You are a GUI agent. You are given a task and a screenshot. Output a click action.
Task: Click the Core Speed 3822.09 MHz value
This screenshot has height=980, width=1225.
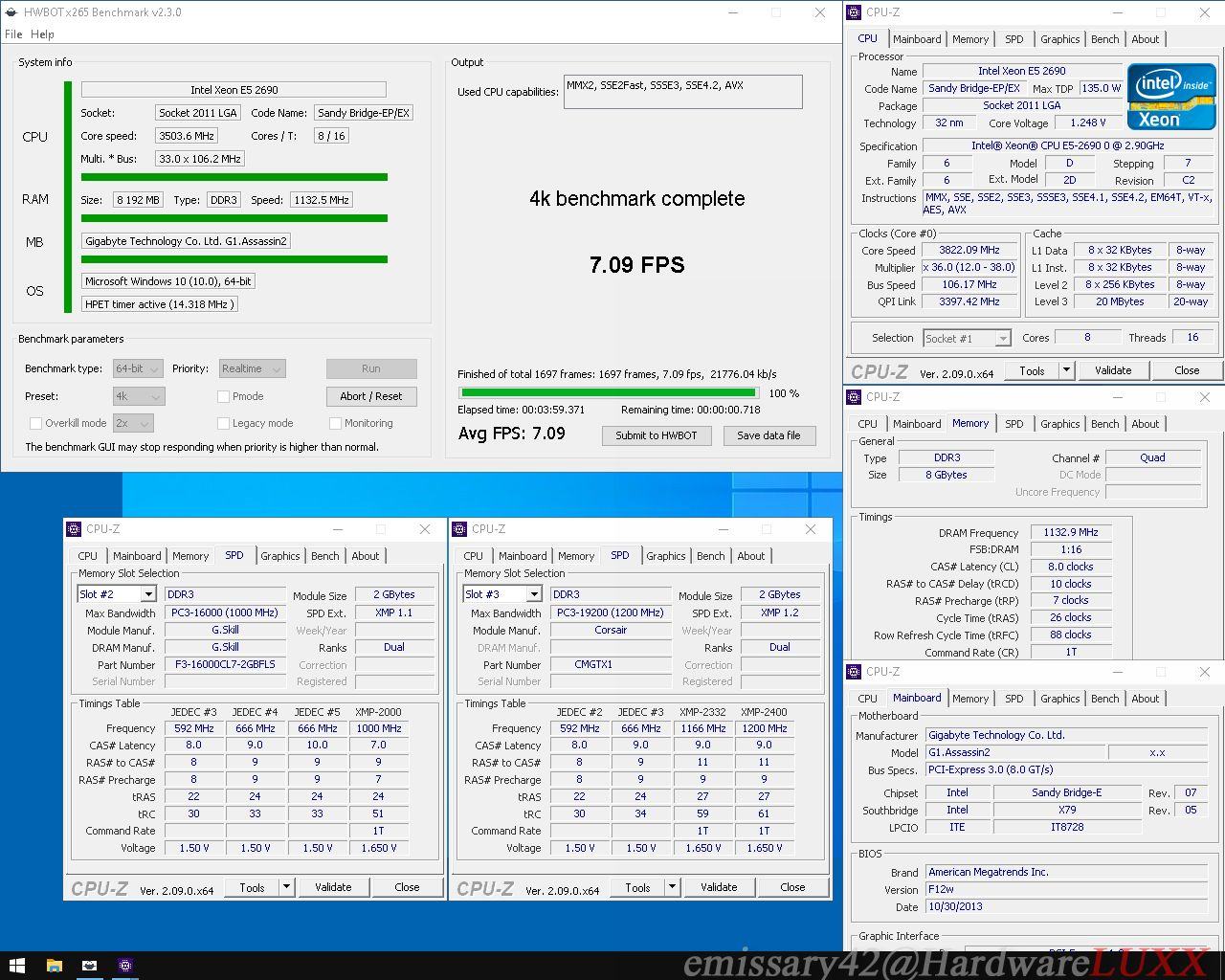(x=969, y=250)
